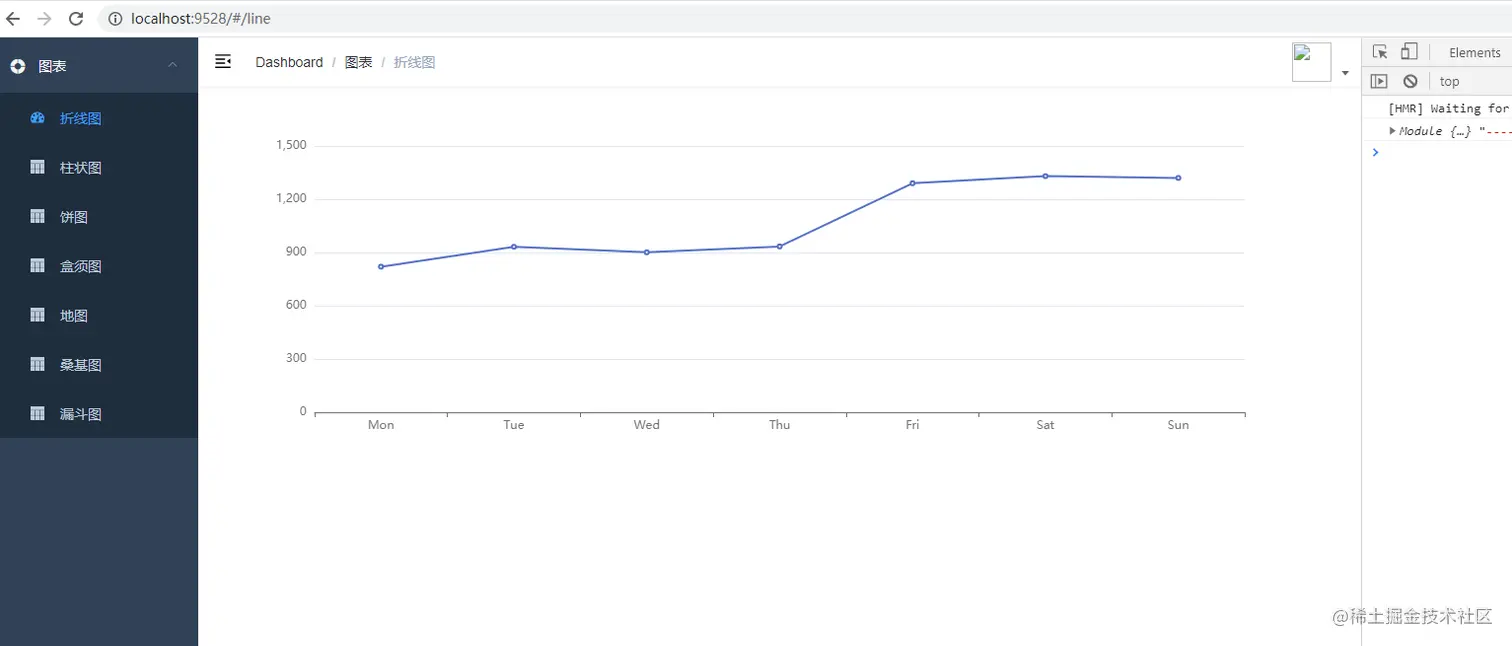Click the Dashboard breadcrumb link
Image resolution: width=1512 pixels, height=646 pixels.
289,62
